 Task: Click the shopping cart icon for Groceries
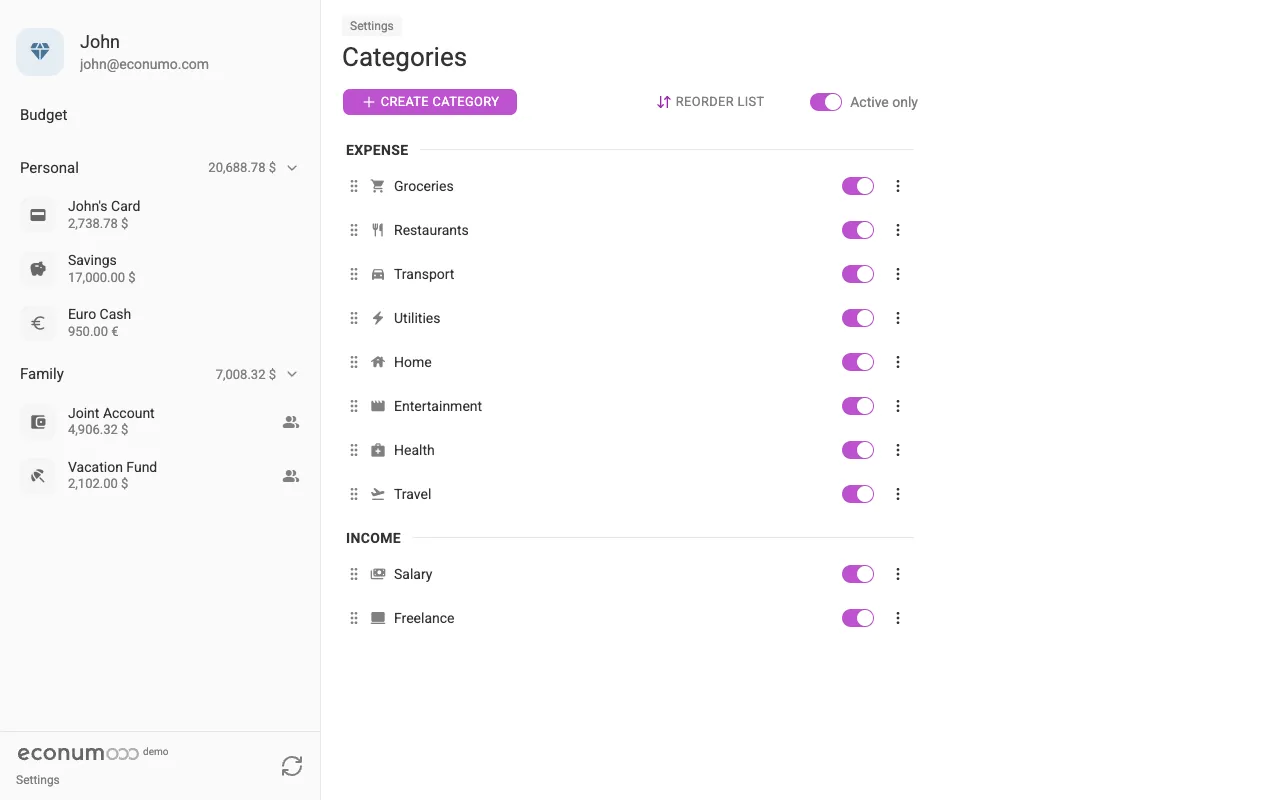click(378, 186)
